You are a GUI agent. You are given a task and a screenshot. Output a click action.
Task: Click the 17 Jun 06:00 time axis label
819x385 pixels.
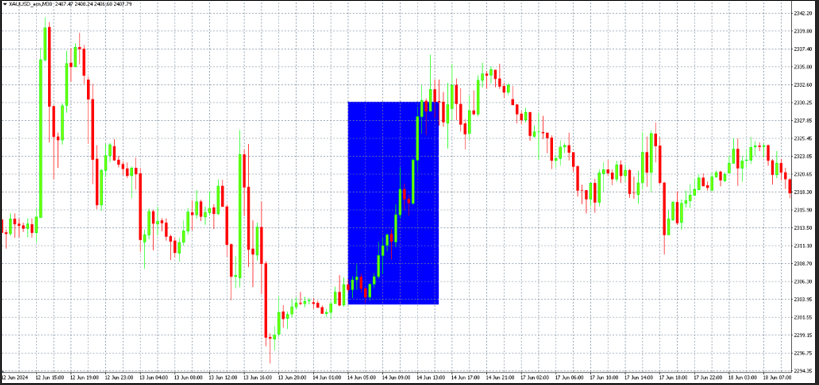click(568, 377)
